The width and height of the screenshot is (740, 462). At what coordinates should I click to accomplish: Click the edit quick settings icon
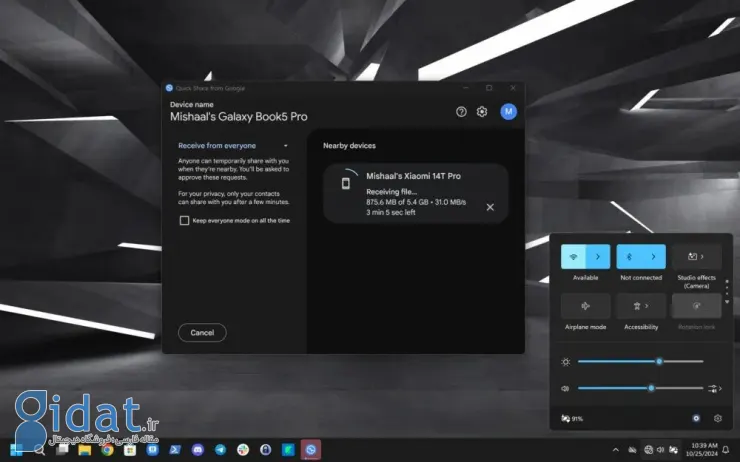click(x=696, y=418)
